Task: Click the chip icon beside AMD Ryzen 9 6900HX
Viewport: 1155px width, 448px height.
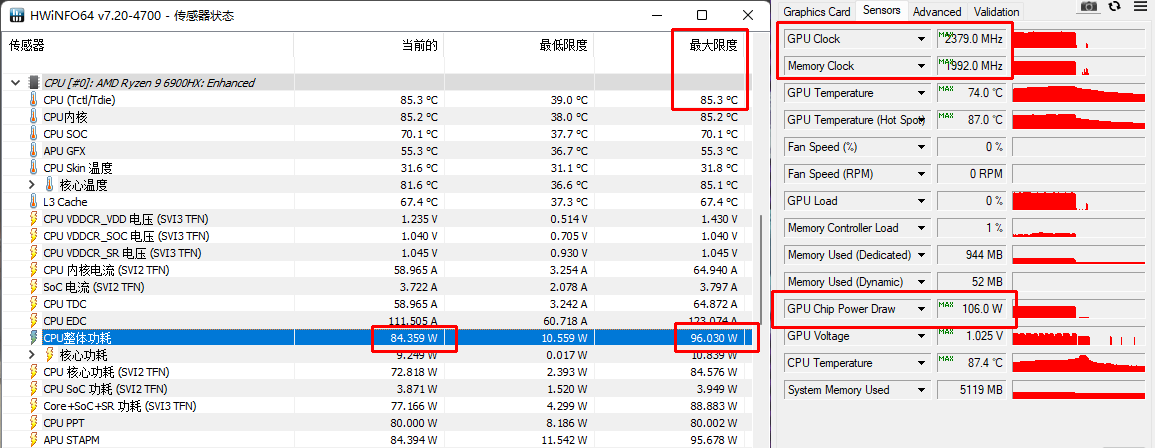Action: [x=34, y=83]
